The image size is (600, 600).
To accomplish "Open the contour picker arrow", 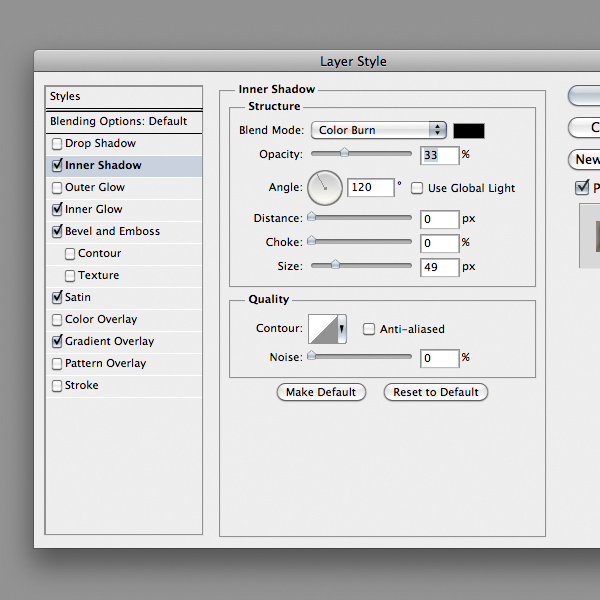I will 342,329.
